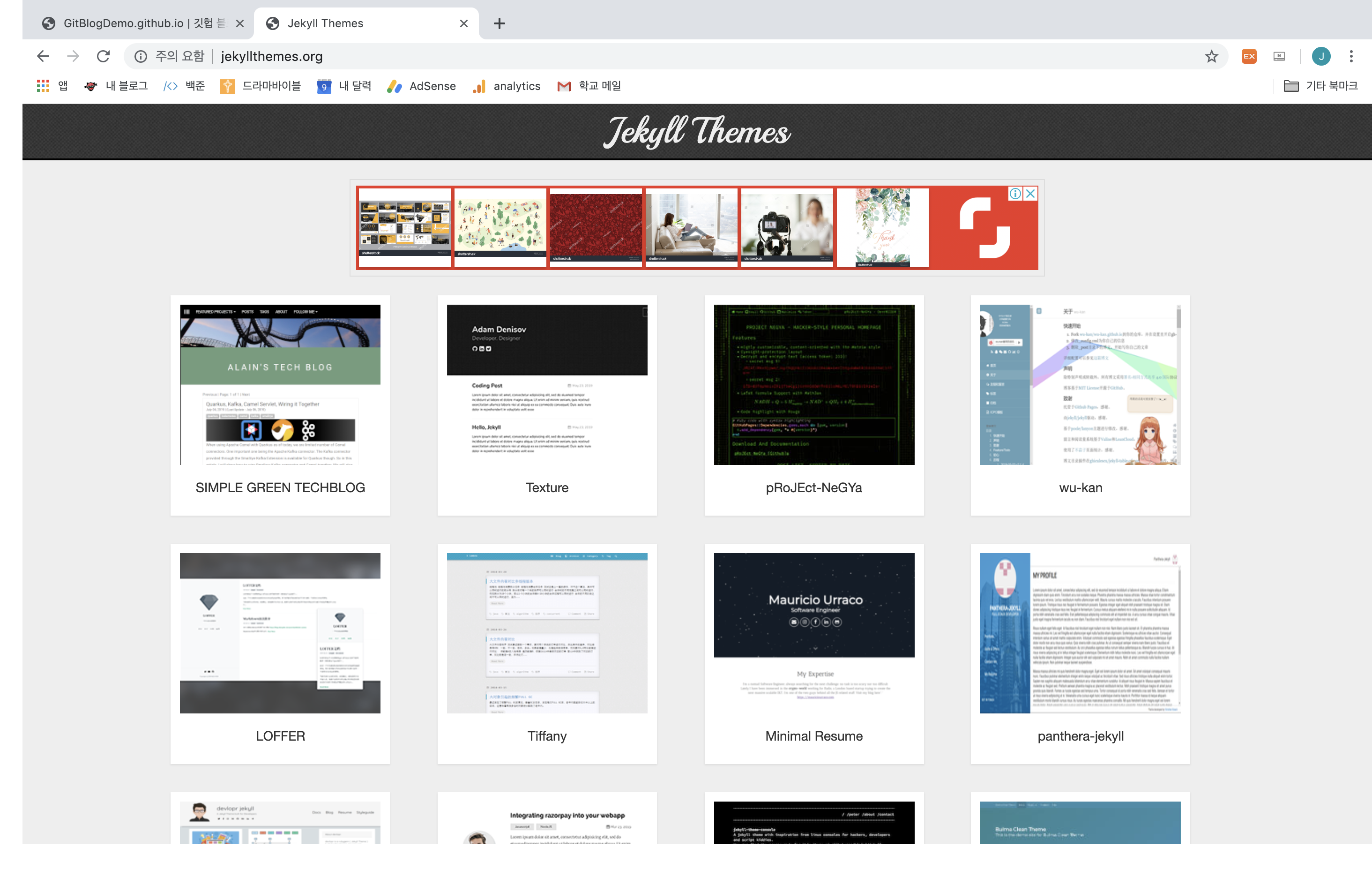Viewport: 1372px width, 870px height.
Task: Click the ad info icon
Action: point(1015,194)
